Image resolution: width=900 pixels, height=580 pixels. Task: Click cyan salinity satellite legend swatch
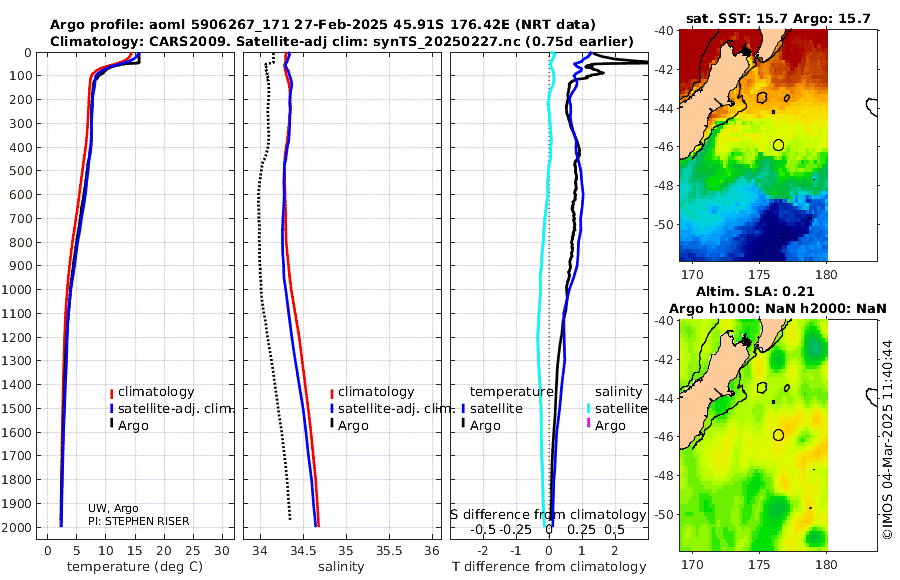[x=588, y=409]
